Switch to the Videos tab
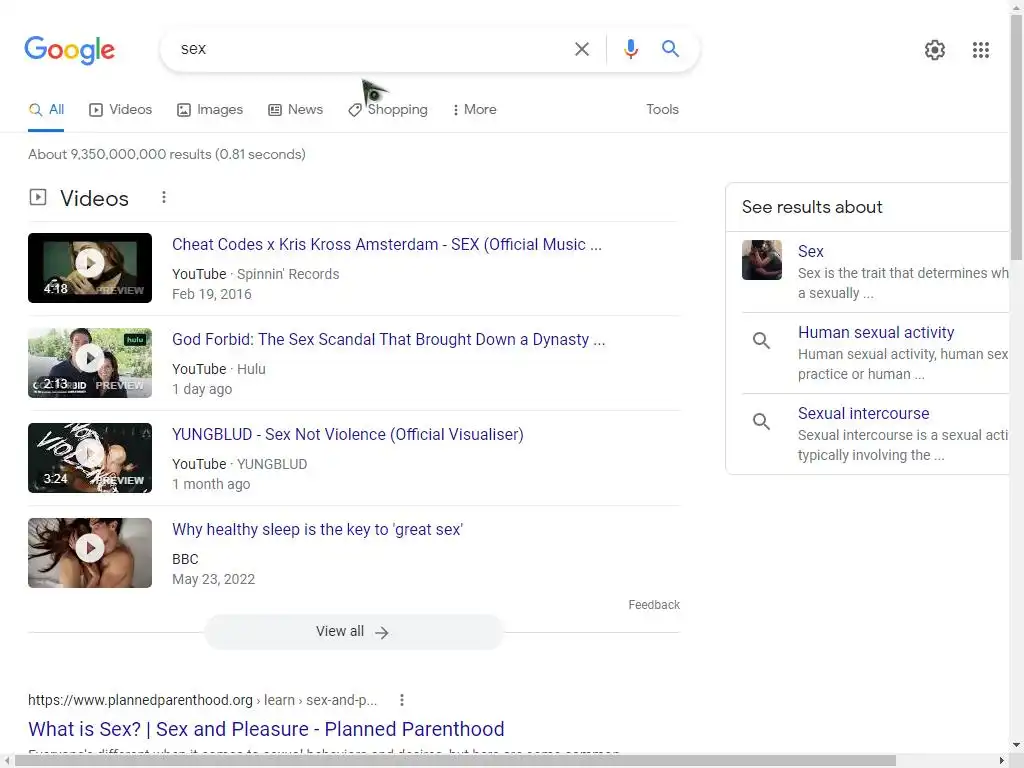 (121, 110)
